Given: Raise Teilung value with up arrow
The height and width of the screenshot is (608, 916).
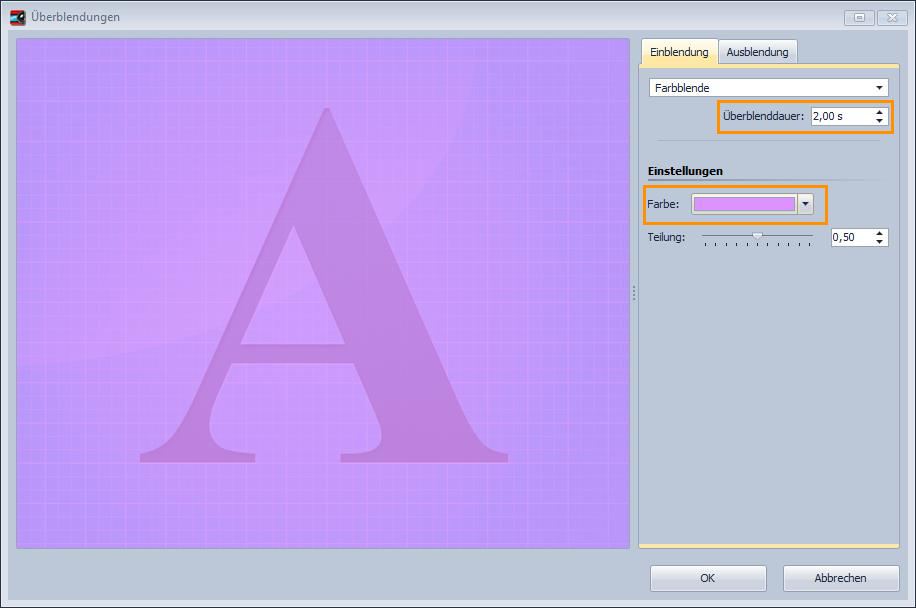Looking at the screenshot, I should (879, 233).
